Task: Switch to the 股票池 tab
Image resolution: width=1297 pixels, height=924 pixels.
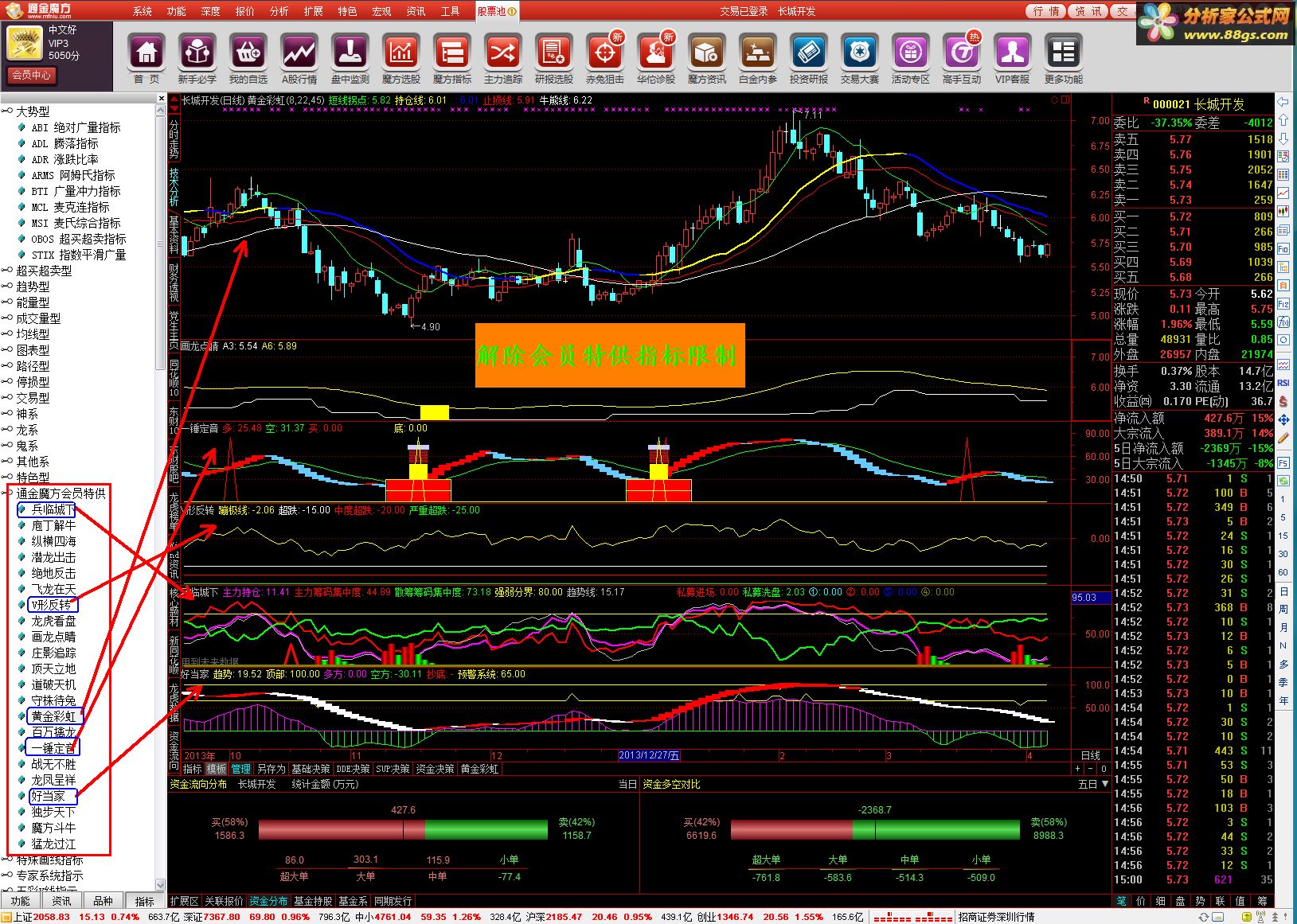Action: pyautogui.click(x=497, y=11)
